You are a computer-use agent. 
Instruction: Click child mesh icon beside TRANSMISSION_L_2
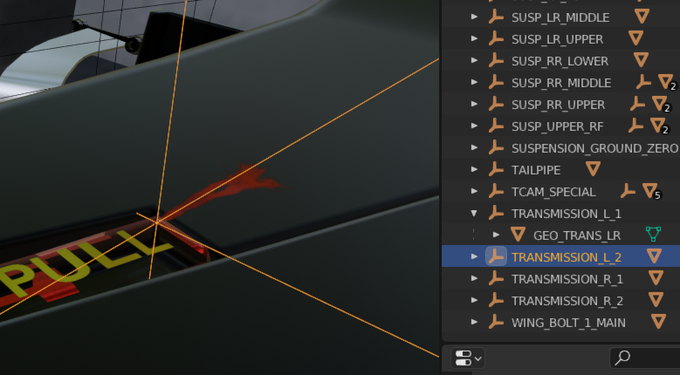click(x=654, y=256)
